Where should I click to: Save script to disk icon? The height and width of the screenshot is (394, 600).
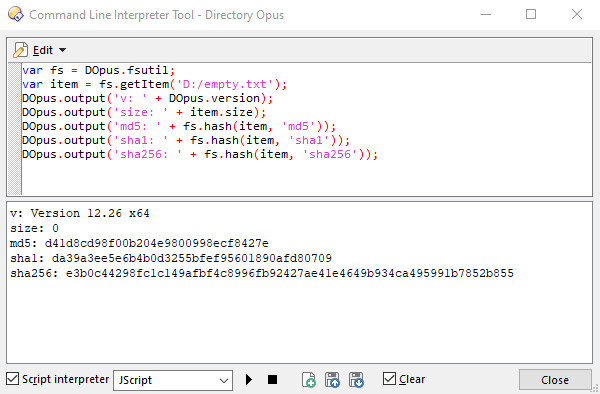[x=356, y=380]
